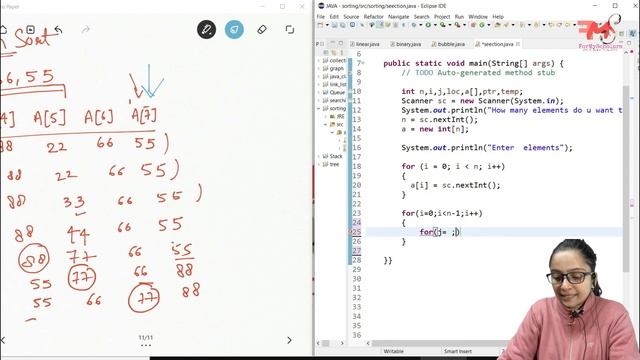This screenshot has height=360, width=640.
Task: Click the Smart Insert status bar entry
Action: coord(458,351)
